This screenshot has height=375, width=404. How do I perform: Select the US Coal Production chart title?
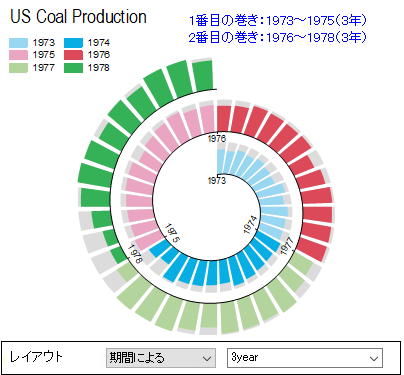[x=78, y=17]
